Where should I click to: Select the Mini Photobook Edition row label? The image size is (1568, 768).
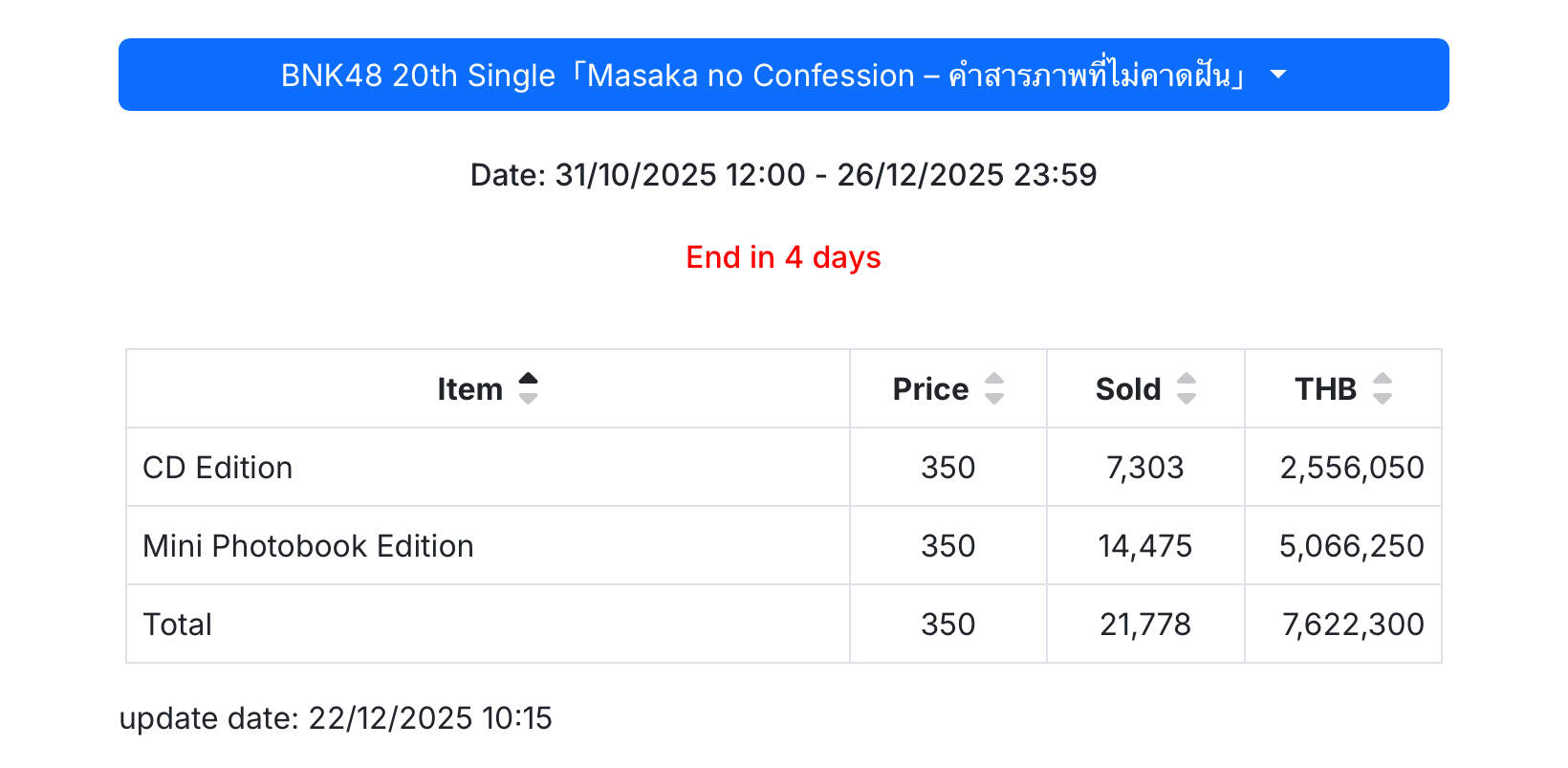[x=308, y=546]
